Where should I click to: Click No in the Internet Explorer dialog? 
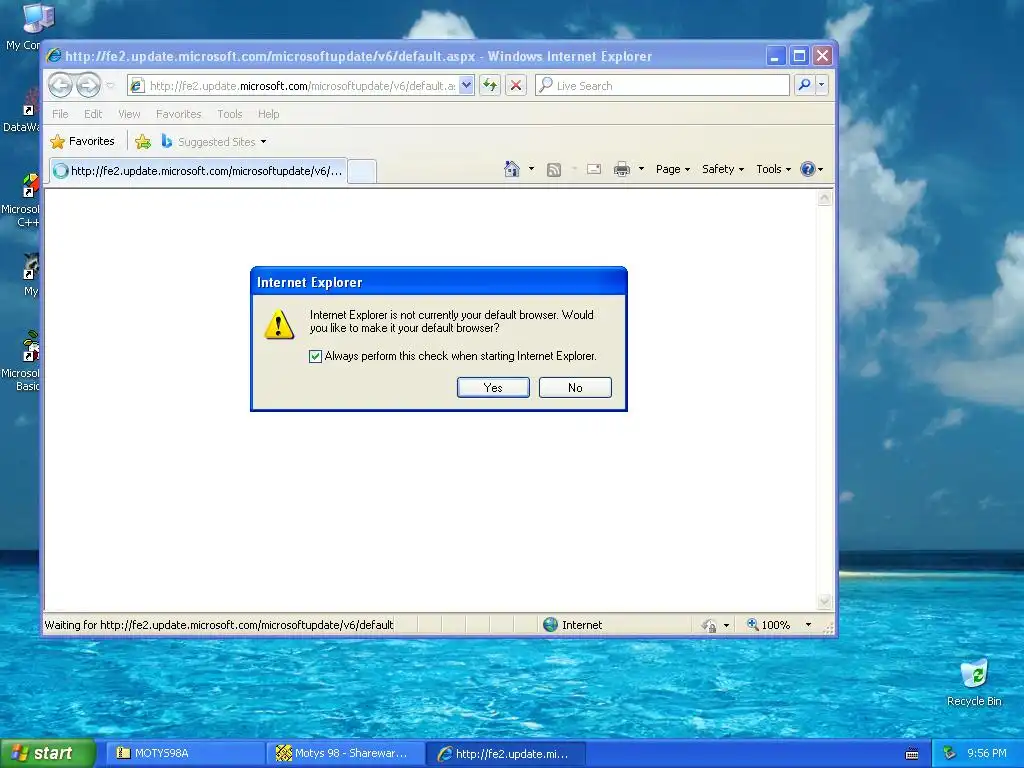[x=575, y=387]
